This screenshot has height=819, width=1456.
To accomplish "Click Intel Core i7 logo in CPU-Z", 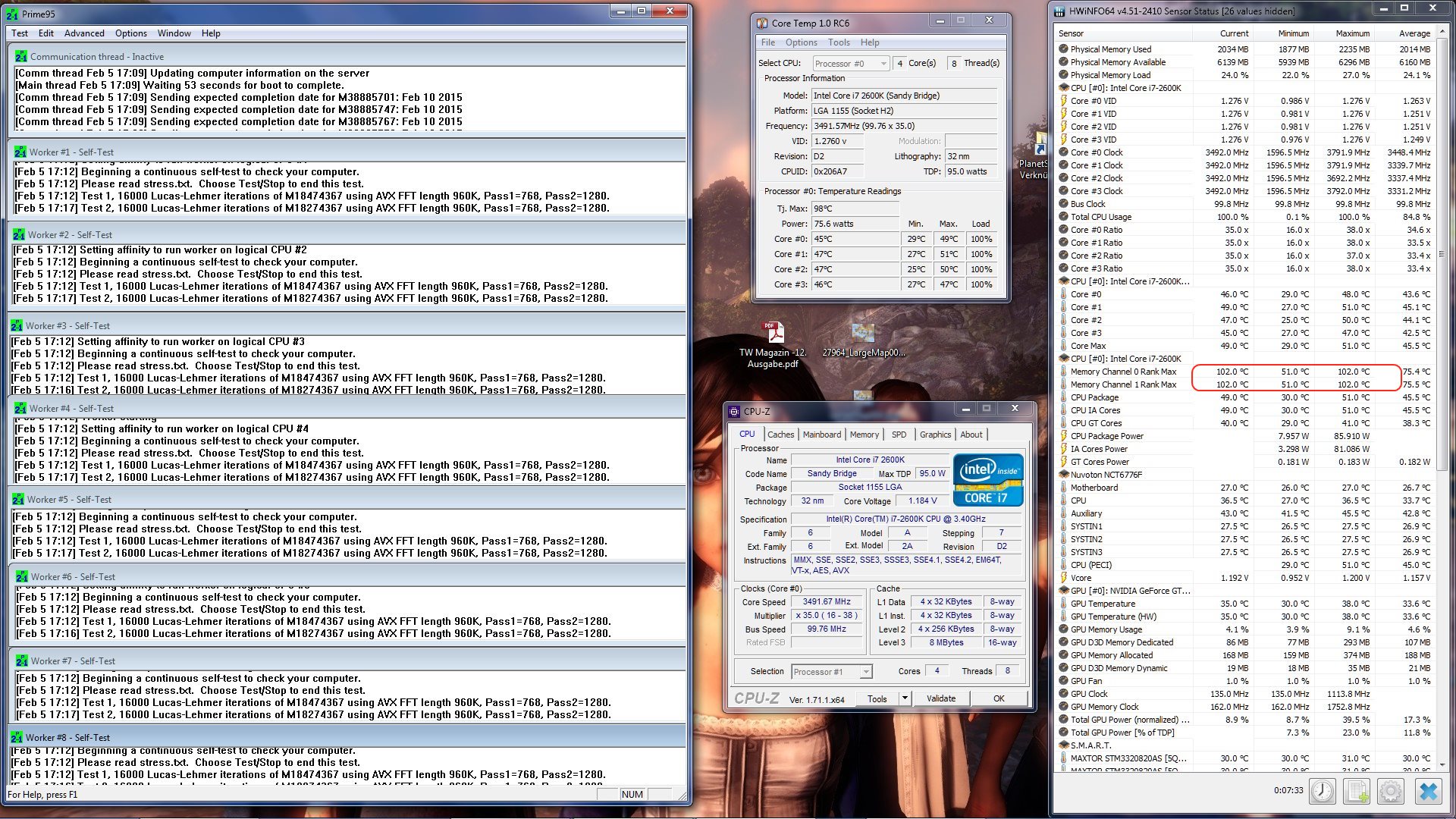I will 988,479.
